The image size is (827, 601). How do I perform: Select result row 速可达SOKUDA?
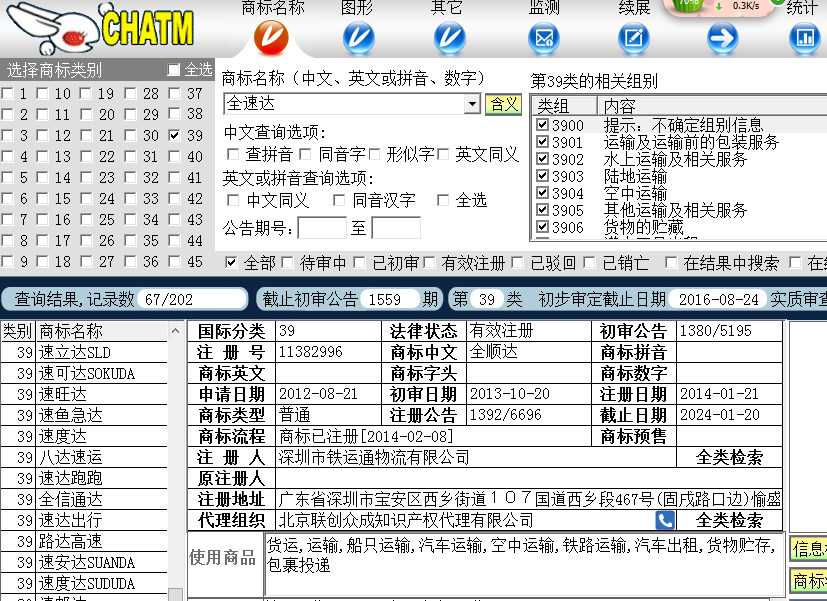pyautogui.click(x=84, y=373)
